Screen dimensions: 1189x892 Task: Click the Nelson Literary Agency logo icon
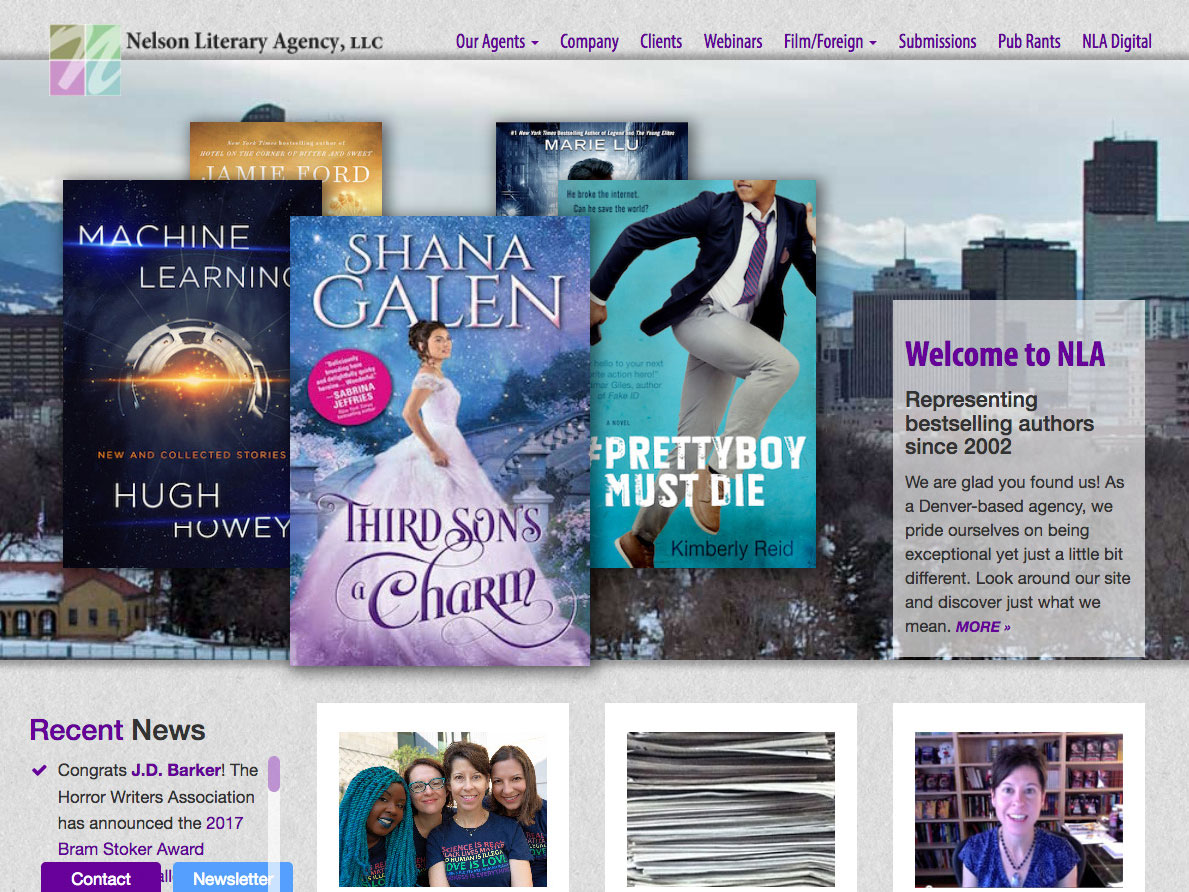click(85, 60)
